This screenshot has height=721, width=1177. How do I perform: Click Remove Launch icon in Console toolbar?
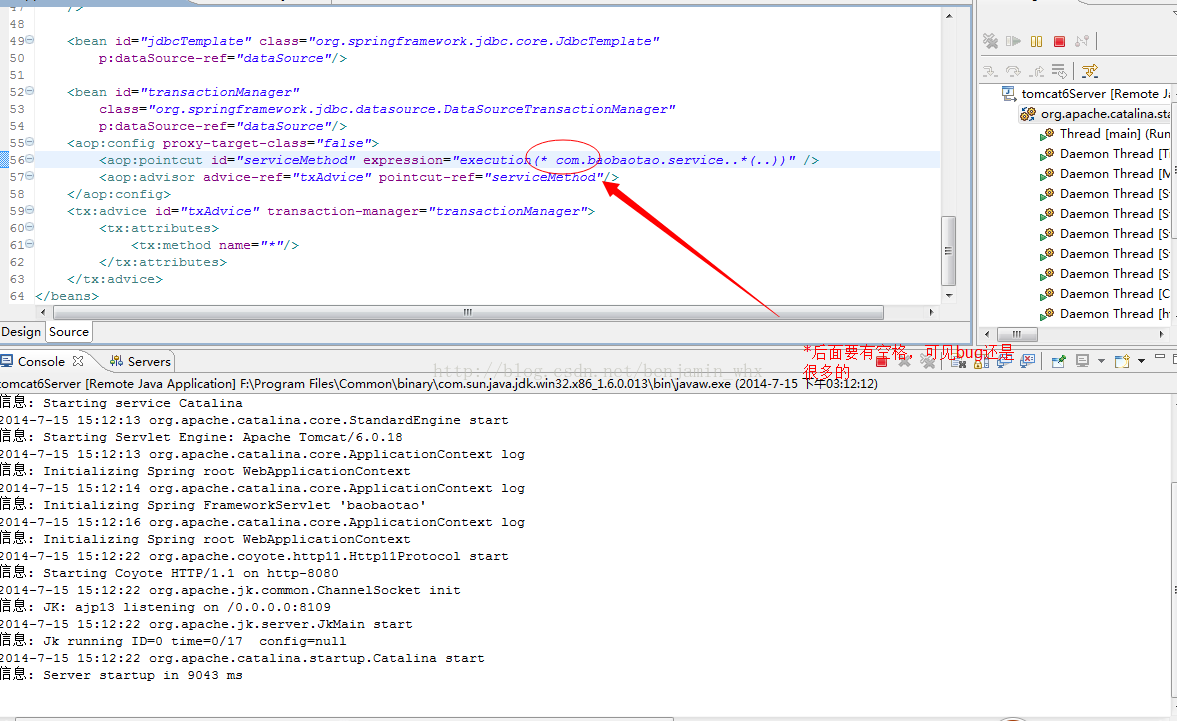(905, 362)
